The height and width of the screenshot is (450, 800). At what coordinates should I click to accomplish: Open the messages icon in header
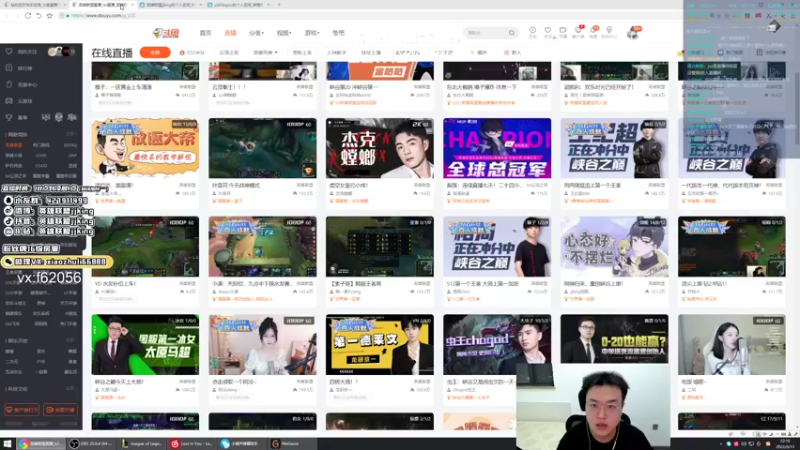593,32
